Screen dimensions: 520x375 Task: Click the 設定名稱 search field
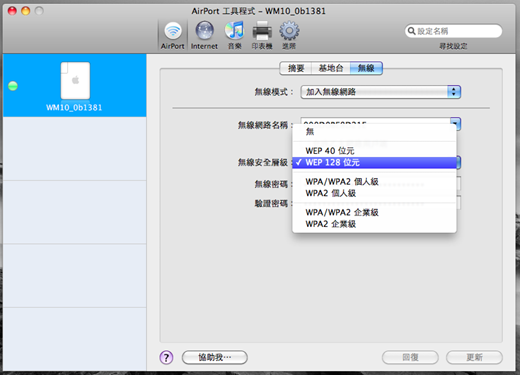tap(454, 31)
